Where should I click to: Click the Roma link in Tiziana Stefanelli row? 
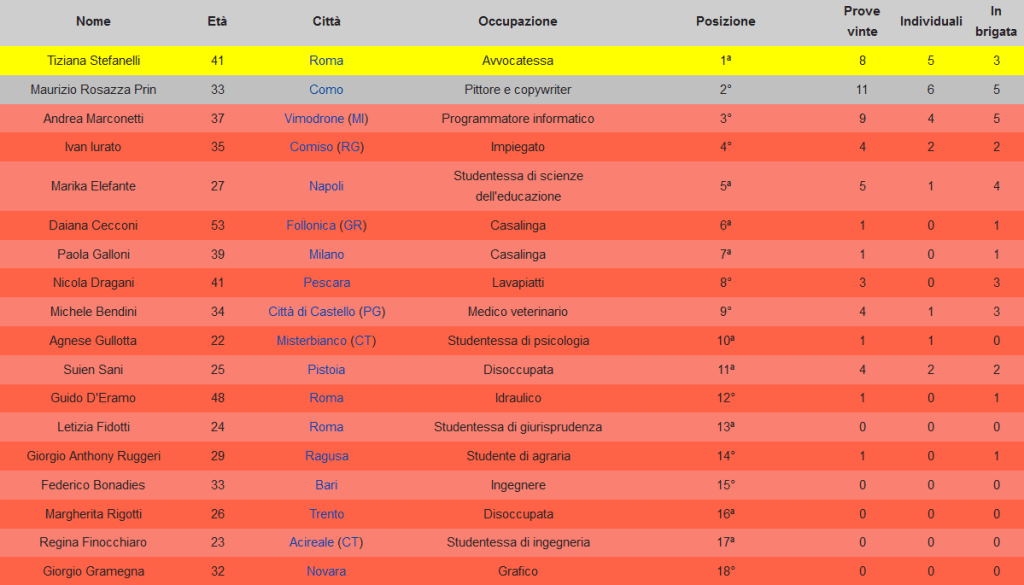[326, 60]
